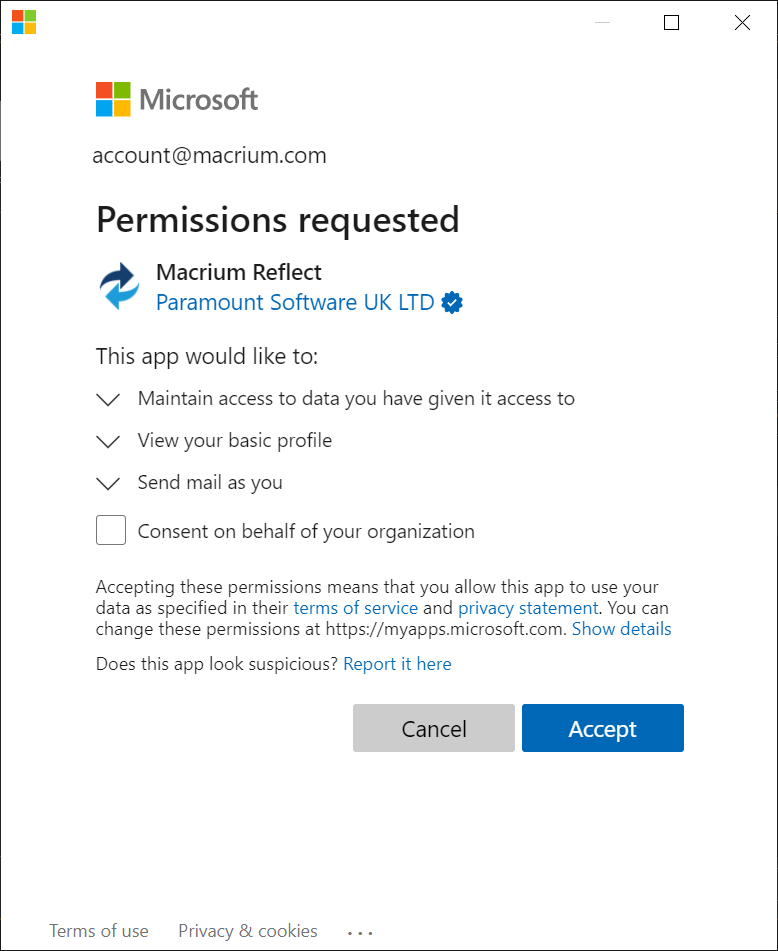Close the permissions dialog window

[742, 23]
